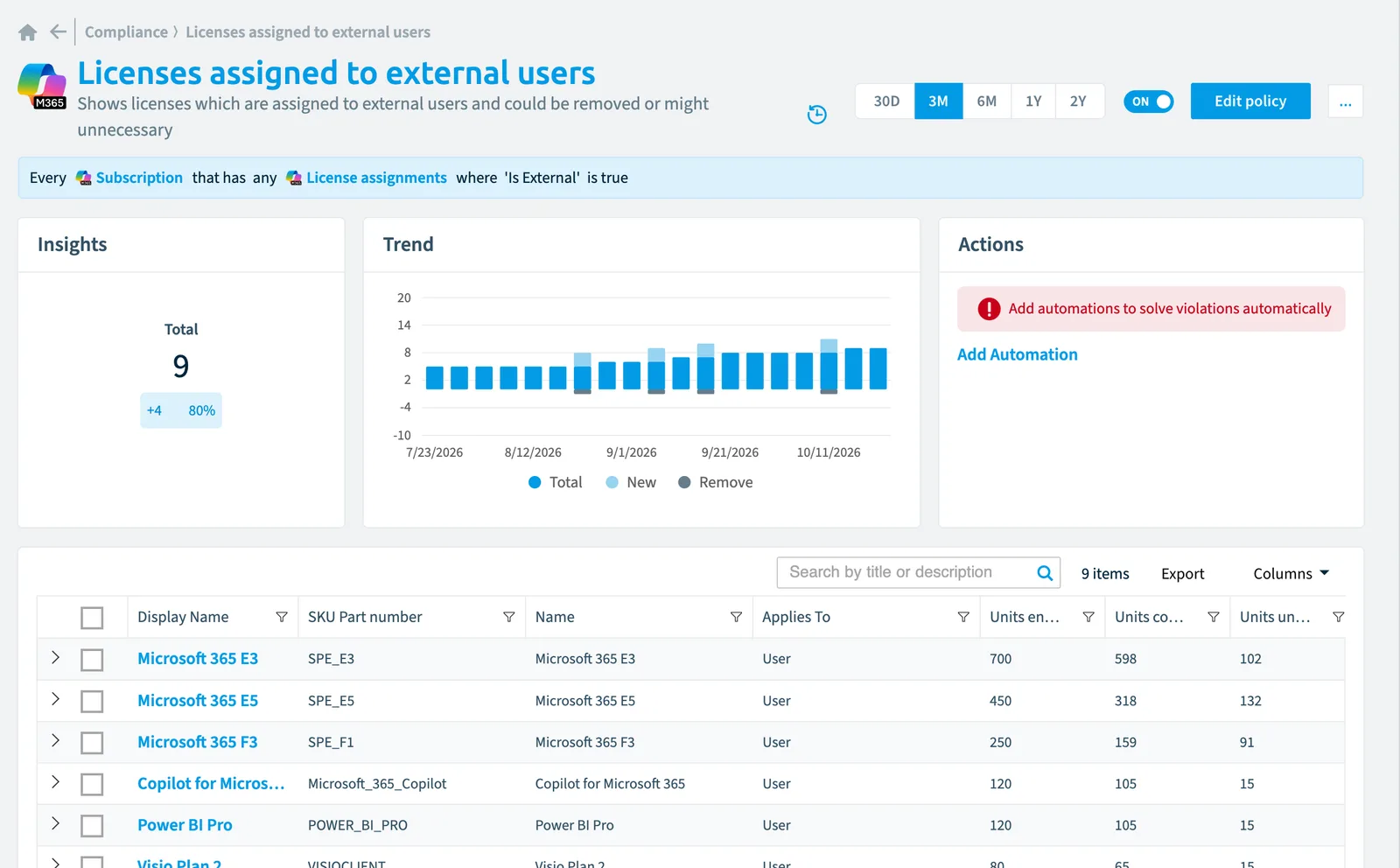The width and height of the screenshot is (1400, 868).
Task: Go to the home page icon
Action: 27,32
